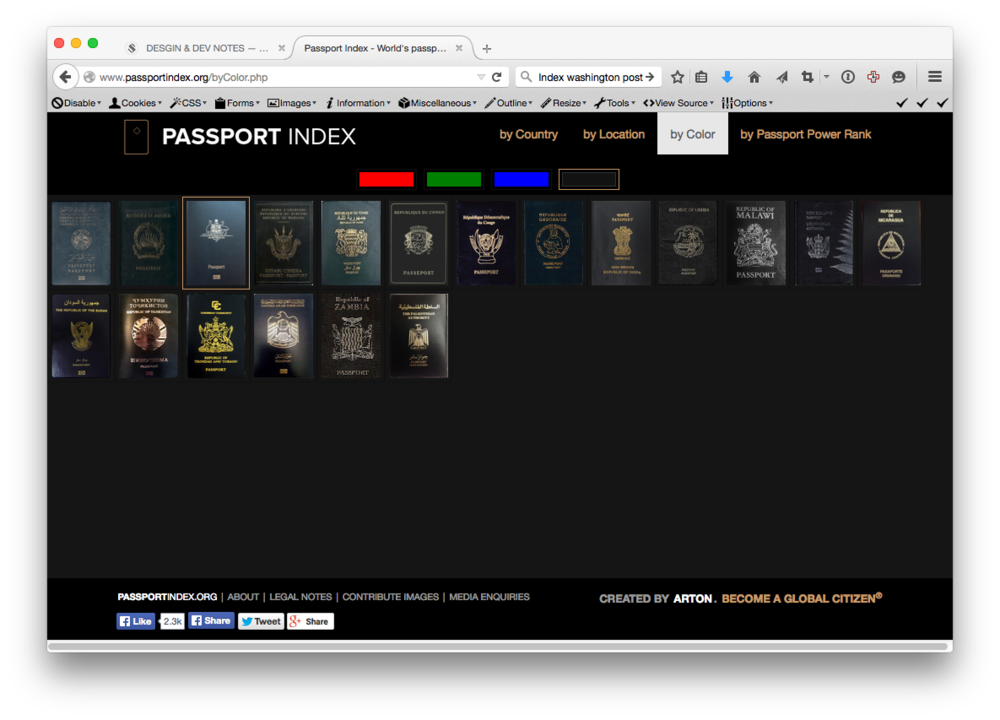The height and width of the screenshot is (720, 1000).
Task: Bookmark this page using the star icon
Action: tap(677, 76)
